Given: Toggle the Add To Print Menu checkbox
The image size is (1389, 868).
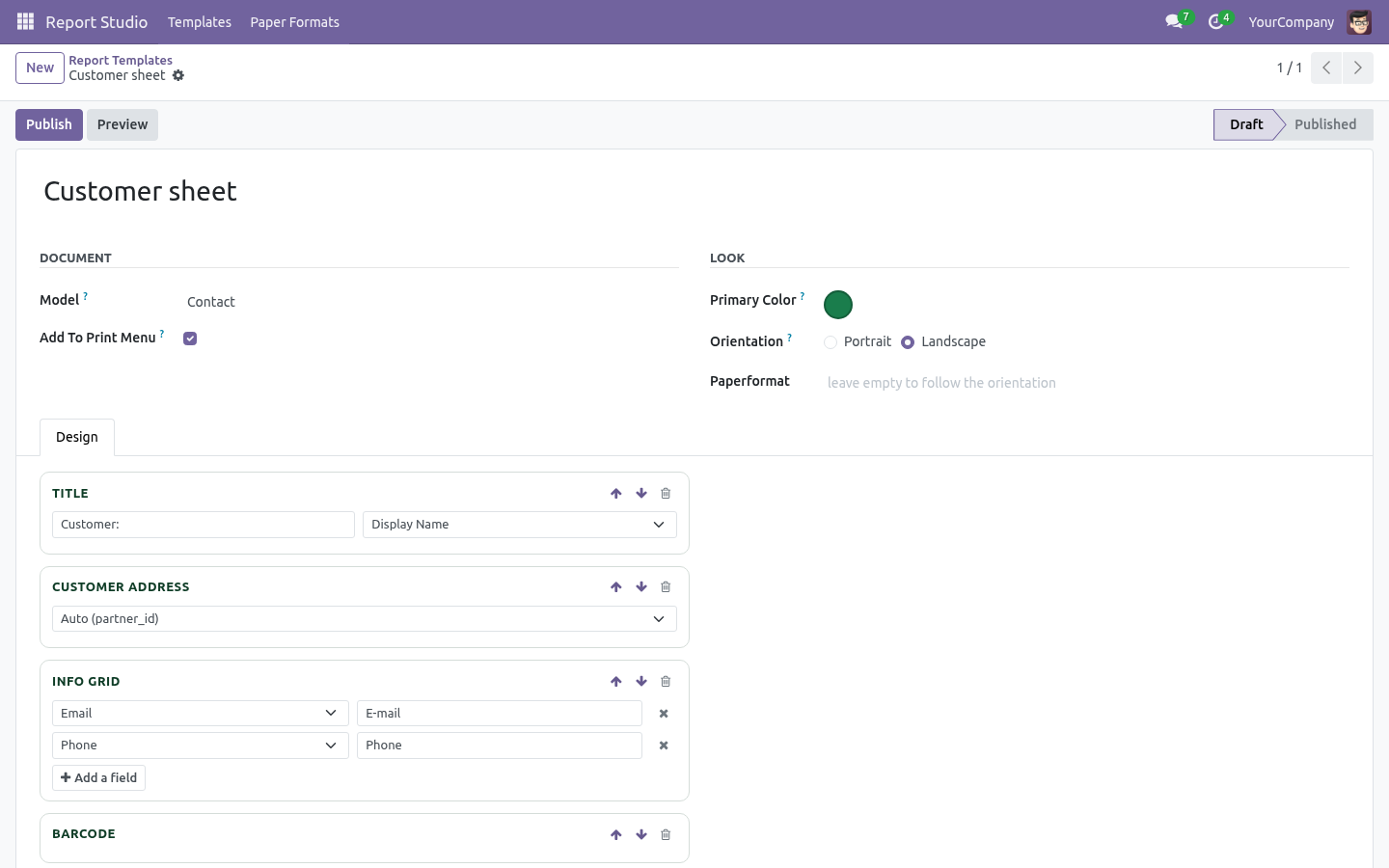Looking at the screenshot, I should [190, 339].
